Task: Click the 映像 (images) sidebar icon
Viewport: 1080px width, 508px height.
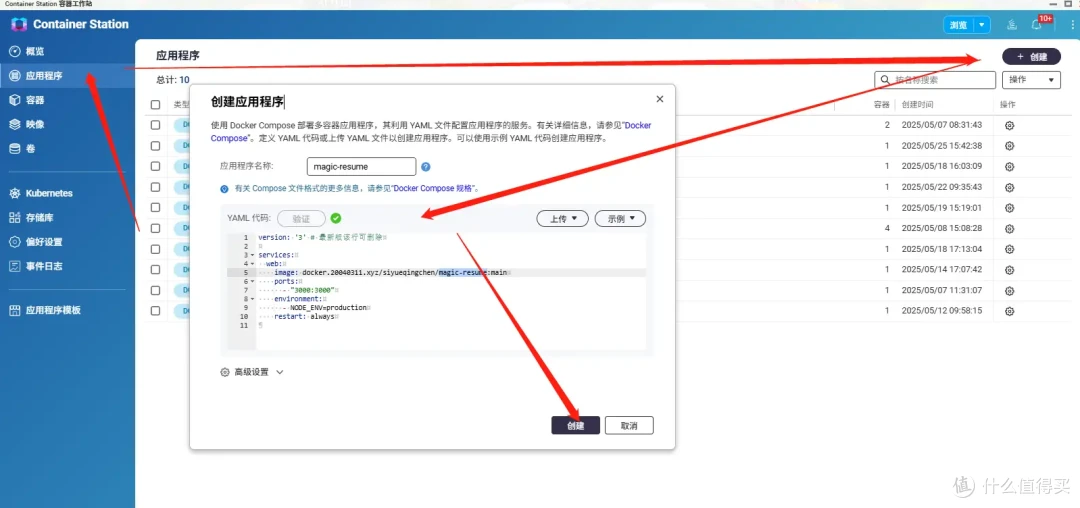Action: pyautogui.click(x=14, y=125)
